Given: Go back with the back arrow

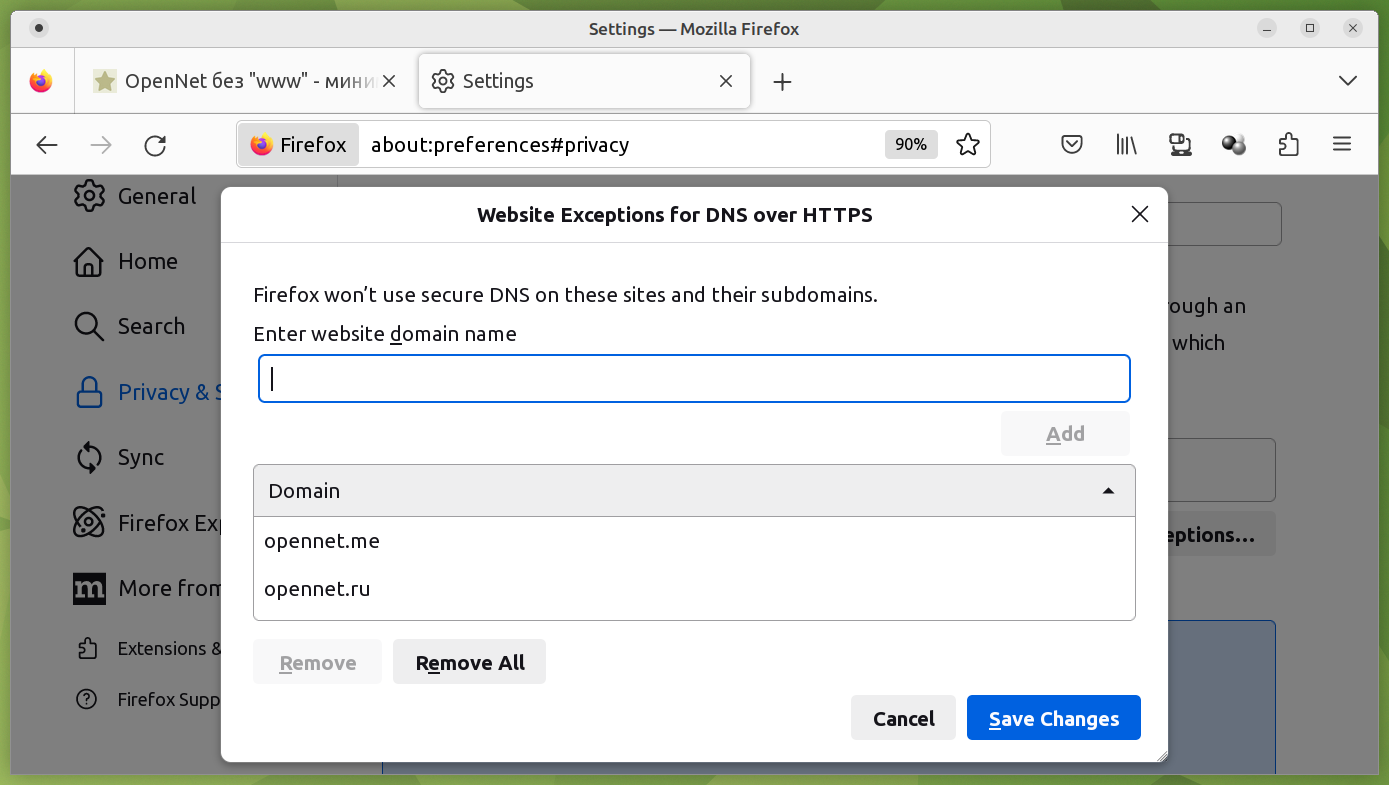Looking at the screenshot, I should point(47,145).
